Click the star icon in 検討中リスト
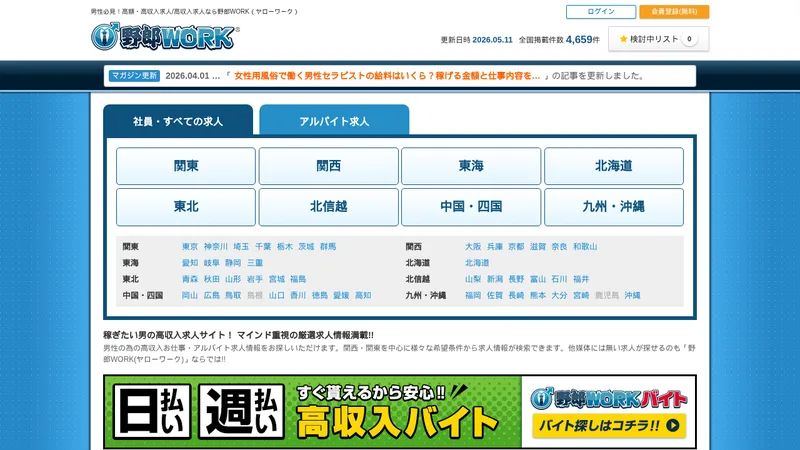Image resolution: width=800 pixels, height=450 pixels. 623,39
